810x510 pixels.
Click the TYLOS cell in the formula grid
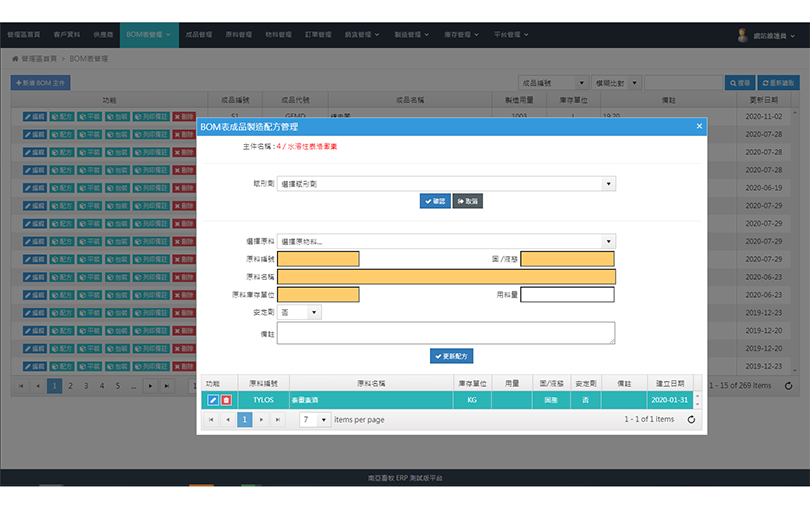tap(263, 400)
